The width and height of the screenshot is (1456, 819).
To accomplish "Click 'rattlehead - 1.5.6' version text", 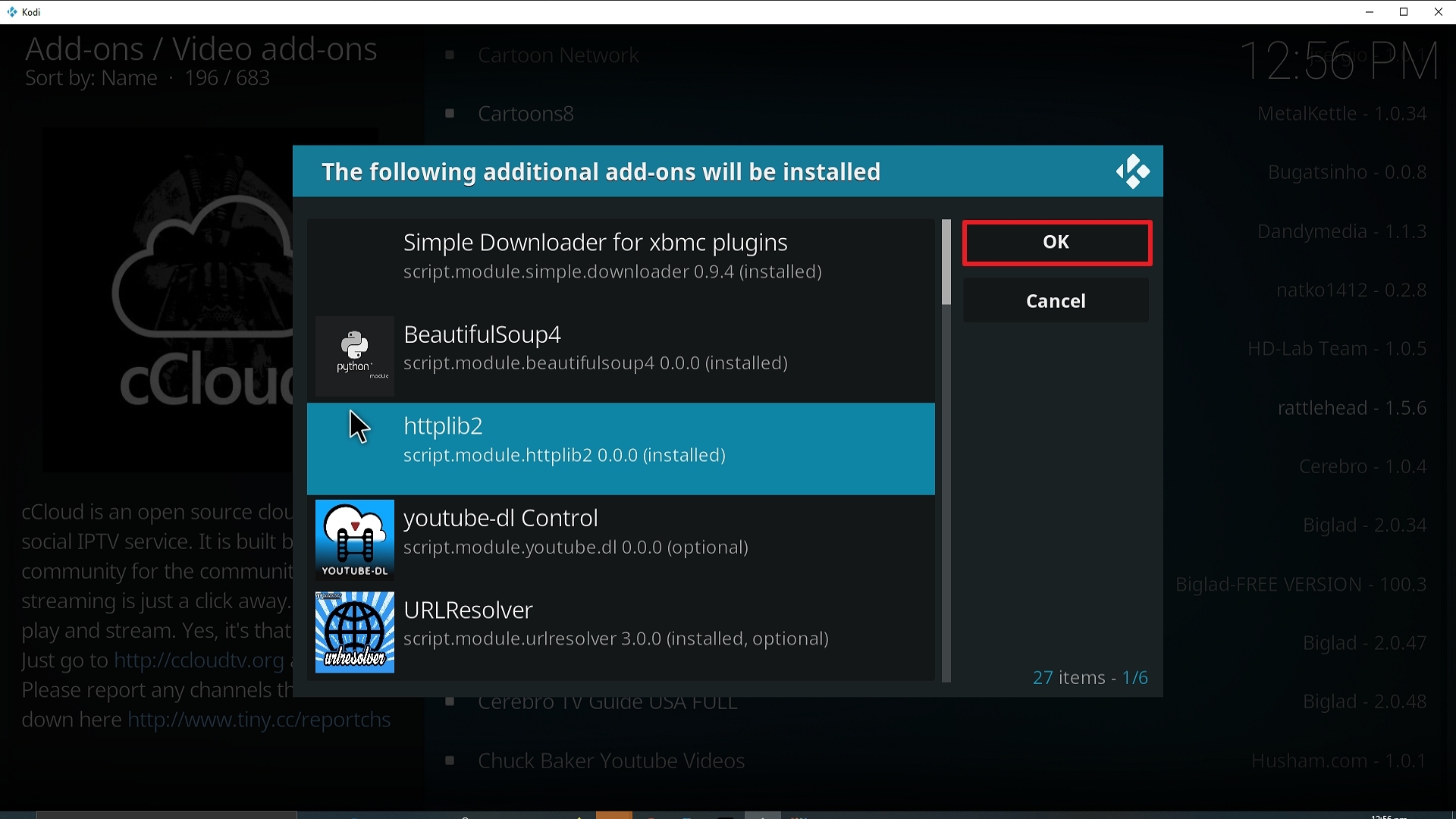I will [1353, 408].
